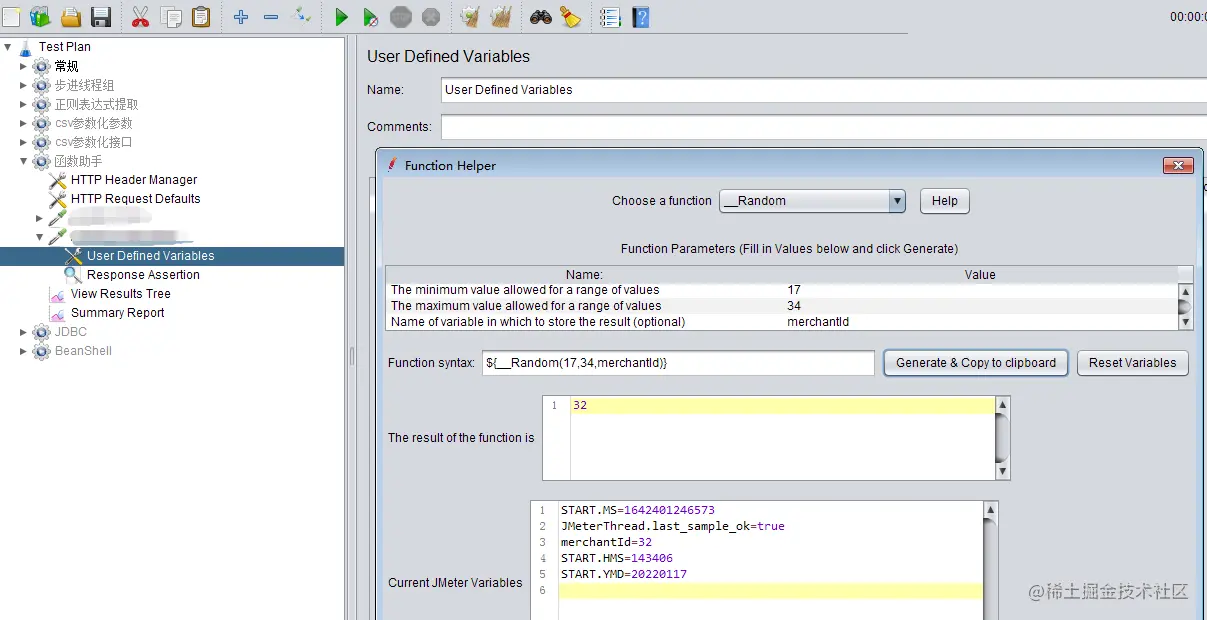Collapse the 函数助手 tree node
The image size is (1207, 620).
coord(24,161)
